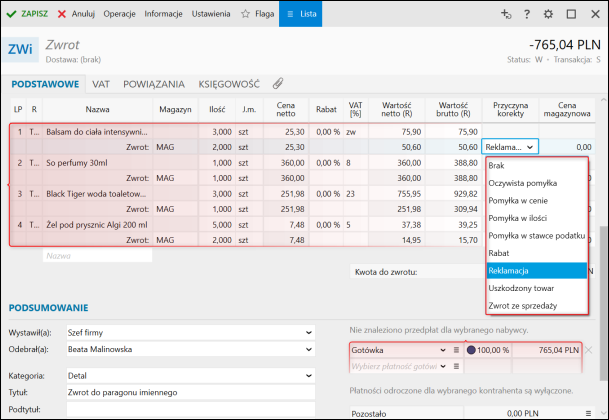This screenshot has width=609, height=420.
Task: Open the gear settings icon in title bar
Action: 548,14
